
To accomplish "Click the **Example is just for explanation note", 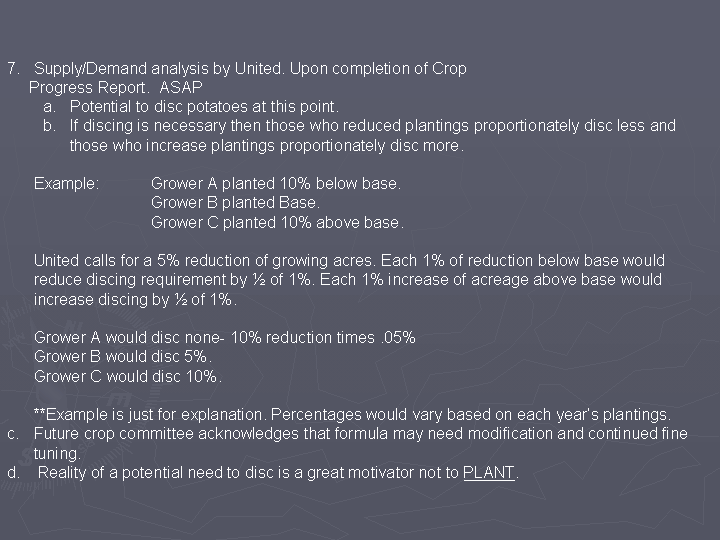I will pyautogui.click(x=352, y=415).
